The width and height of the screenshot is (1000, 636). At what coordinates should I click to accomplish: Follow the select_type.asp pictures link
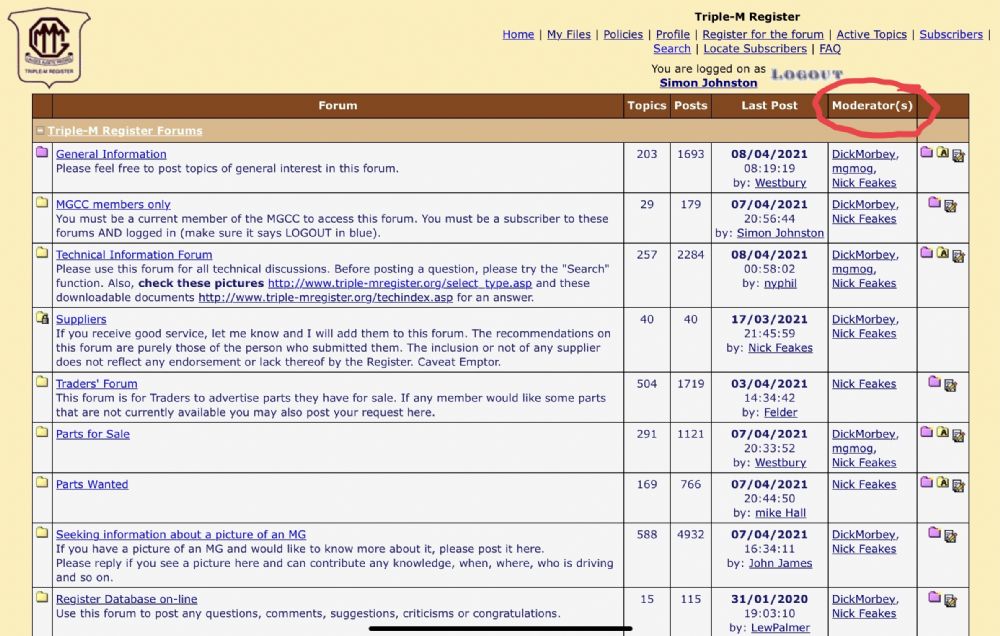tap(400, 283)
